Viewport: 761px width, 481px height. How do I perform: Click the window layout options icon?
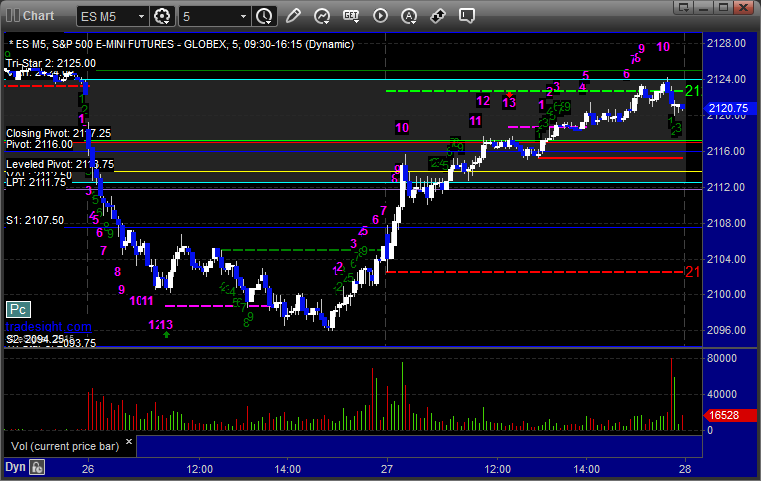[684, 7]
